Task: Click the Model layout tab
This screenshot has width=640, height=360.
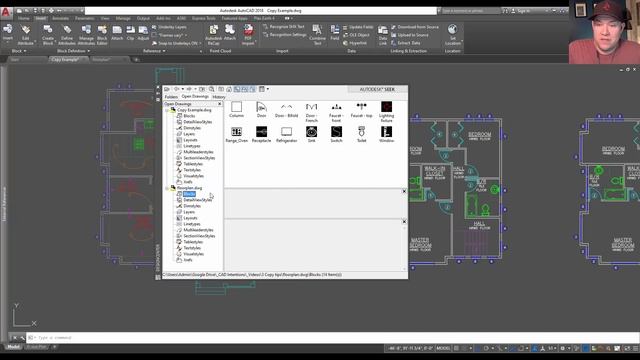Action: [x=13, y=347]
